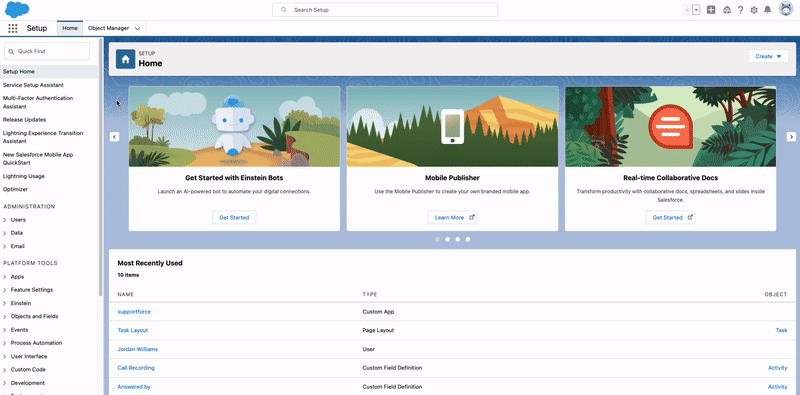The height and width of the screenshot is (395, 800).
Task: Focus the Search Setup field
Action: click(385, 10)
